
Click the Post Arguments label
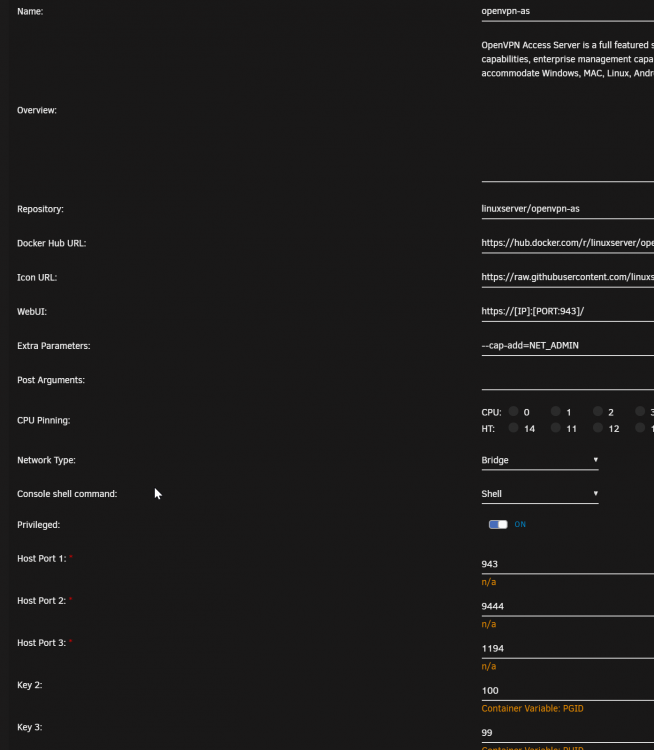pyautogui.click(x=51, y=380)
